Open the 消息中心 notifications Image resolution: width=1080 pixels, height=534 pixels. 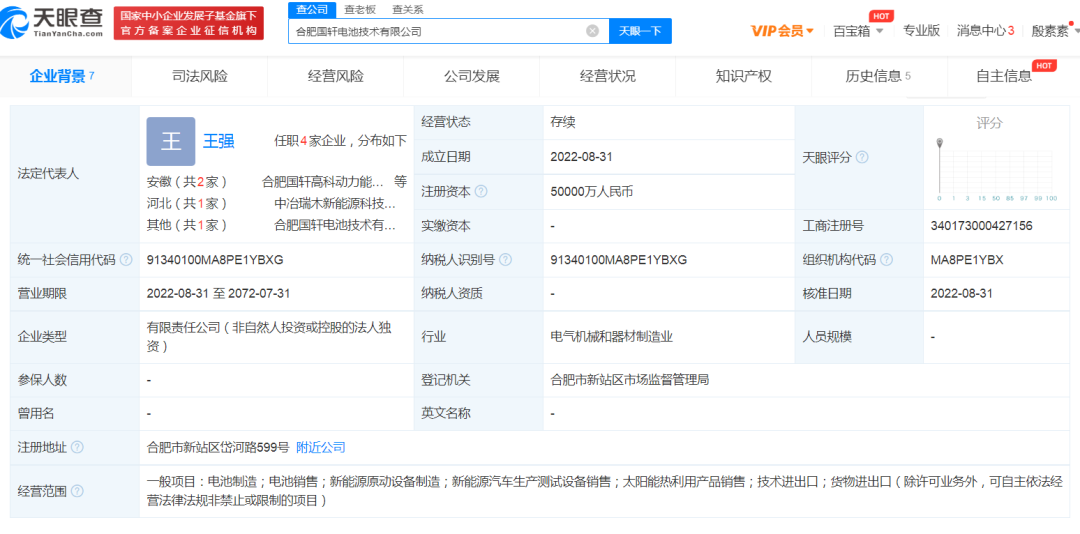(985, 30)
